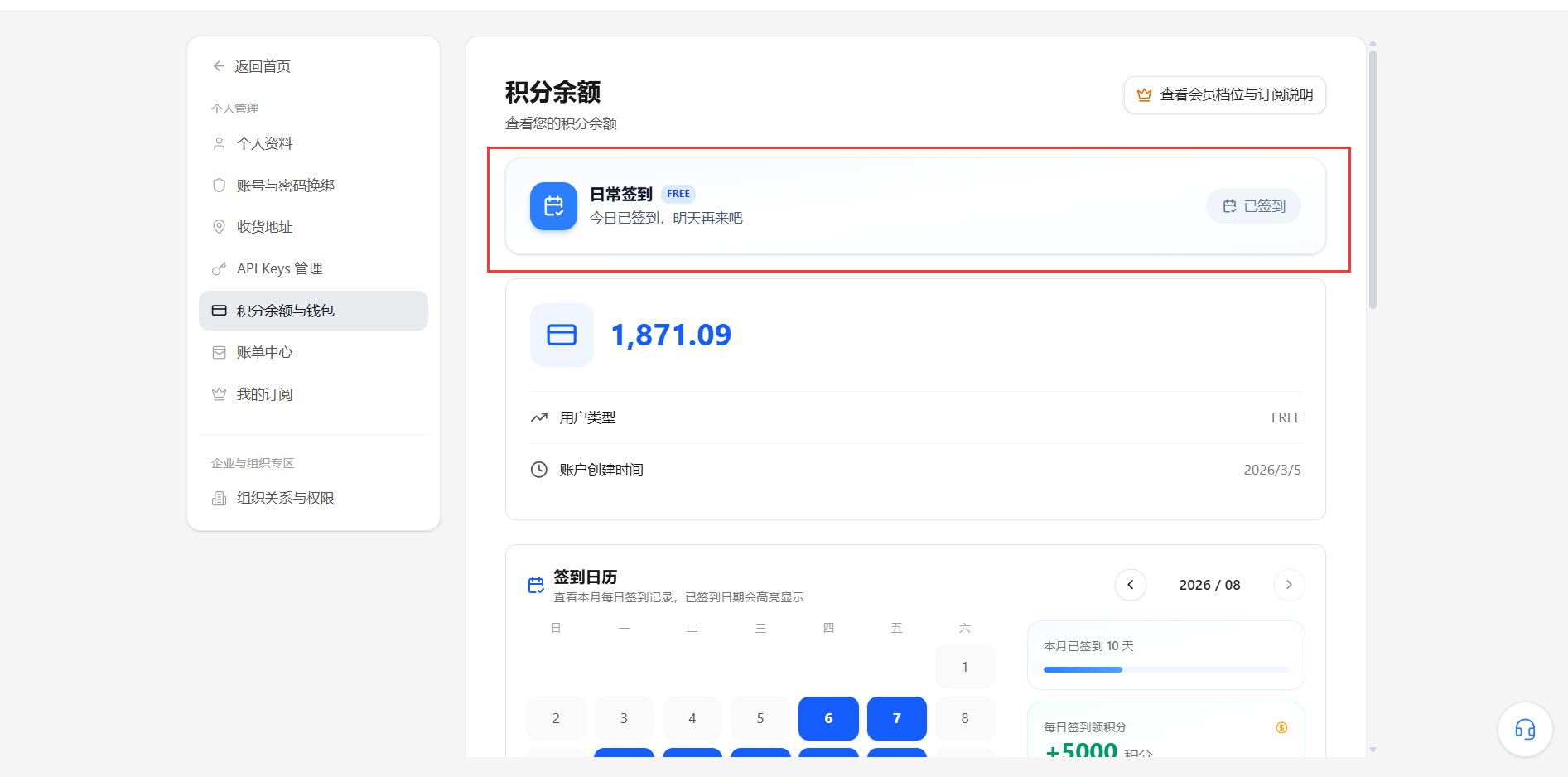1568x777 pixels.
Task: Click the blue 日常签到 calendar icon
Action: (553, 206)
